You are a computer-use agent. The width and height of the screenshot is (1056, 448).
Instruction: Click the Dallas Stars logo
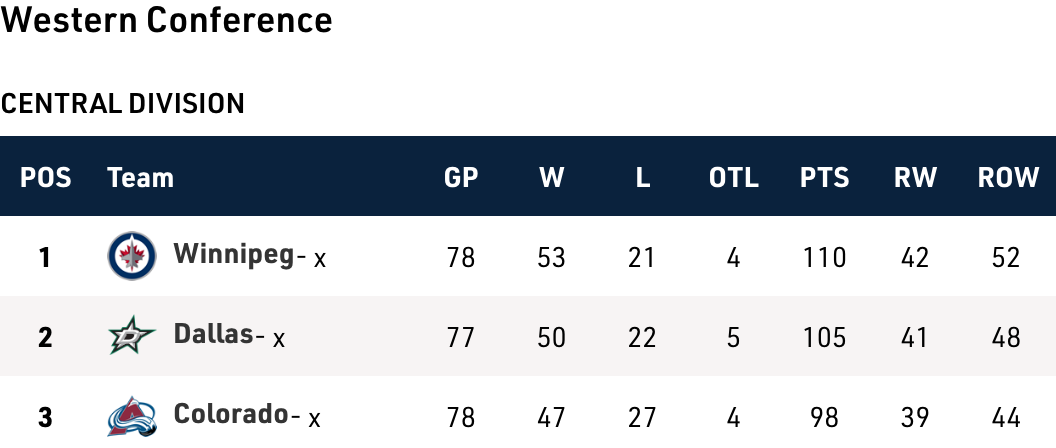pos(132,336)
